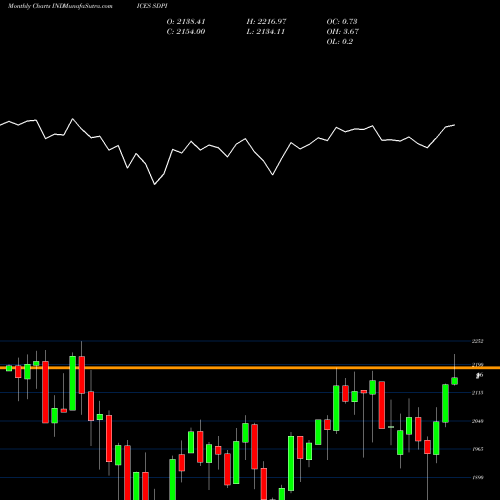Click the 'Monthly Charts' header text
Viewport: 500px width, 500px height.
pos(28,6)
